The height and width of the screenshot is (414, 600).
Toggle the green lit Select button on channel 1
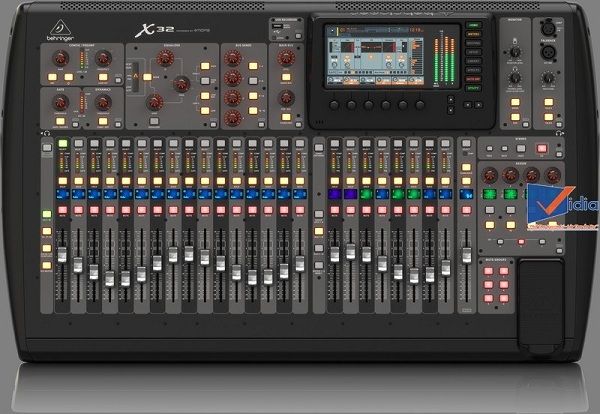(x=63, y=143)
